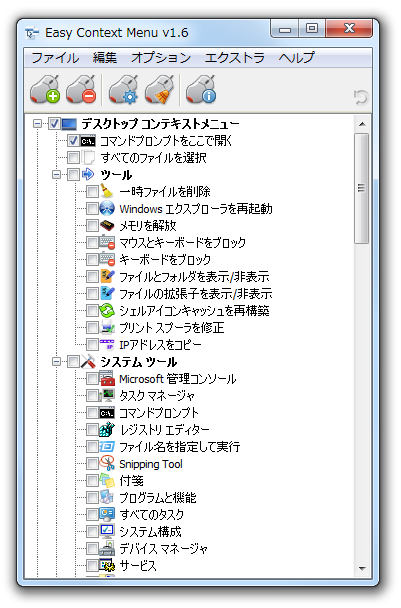Viewport: 401px width, 608px height.
Task: Click the broom icon beside 一時ファイルを削除
Action: (x=107, y=191)
